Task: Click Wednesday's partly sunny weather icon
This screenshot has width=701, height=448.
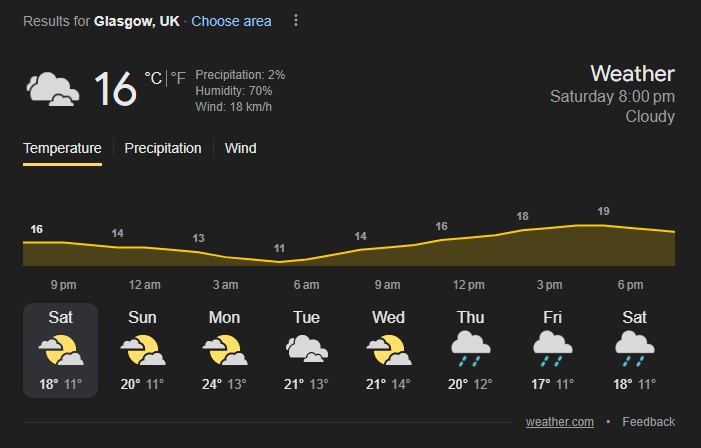Action: point(388,350)
